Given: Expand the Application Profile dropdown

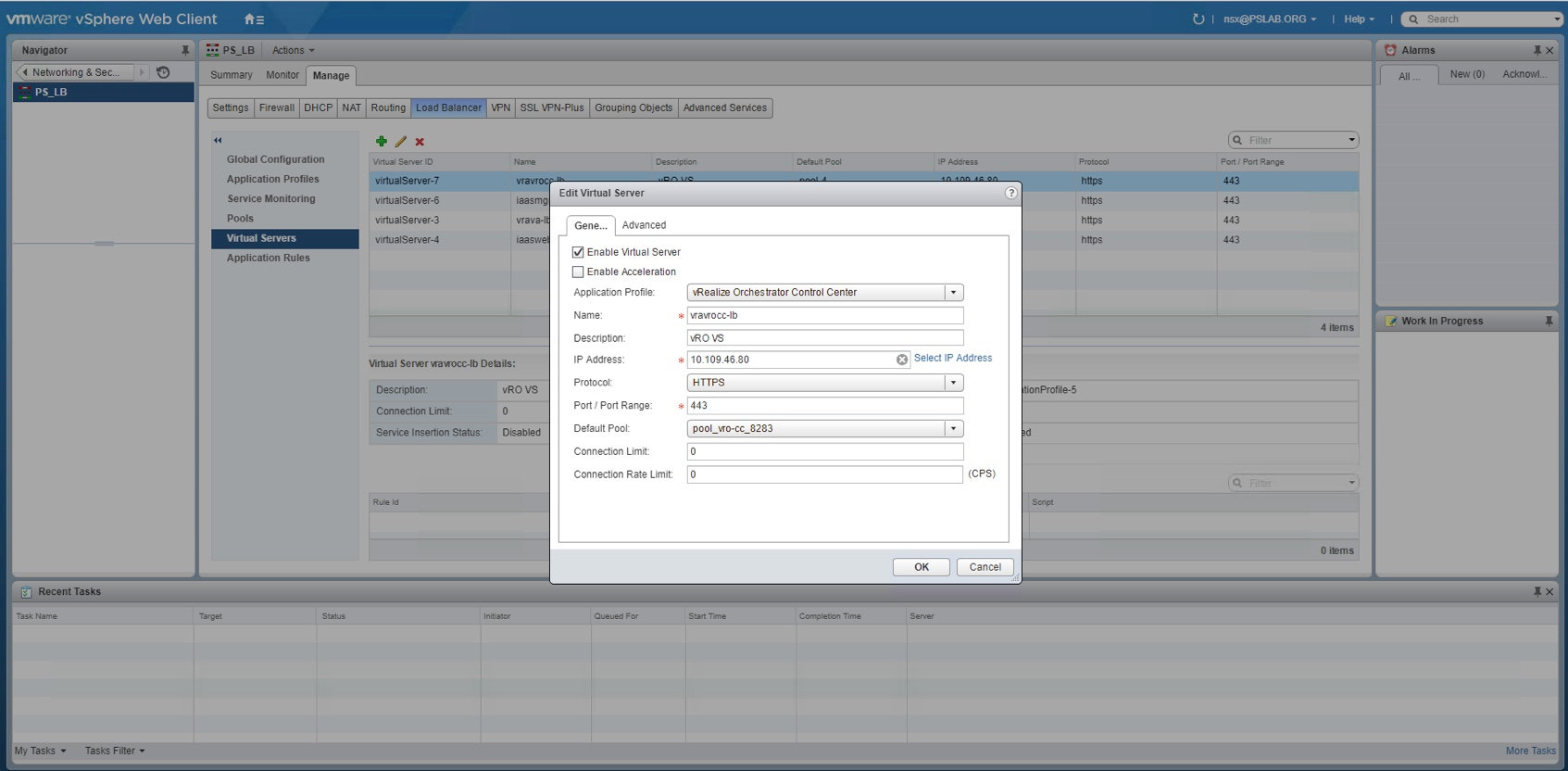Looking at the screenshot, I should [953, 292].
